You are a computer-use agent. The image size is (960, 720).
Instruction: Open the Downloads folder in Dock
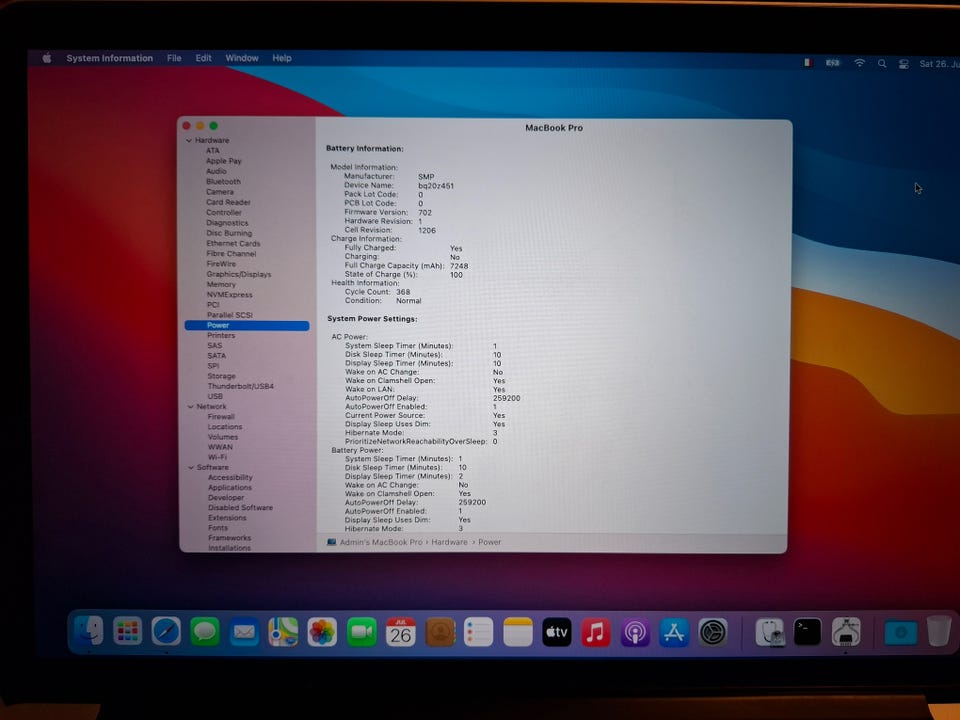pyautogui.click(x=901, y=632)
